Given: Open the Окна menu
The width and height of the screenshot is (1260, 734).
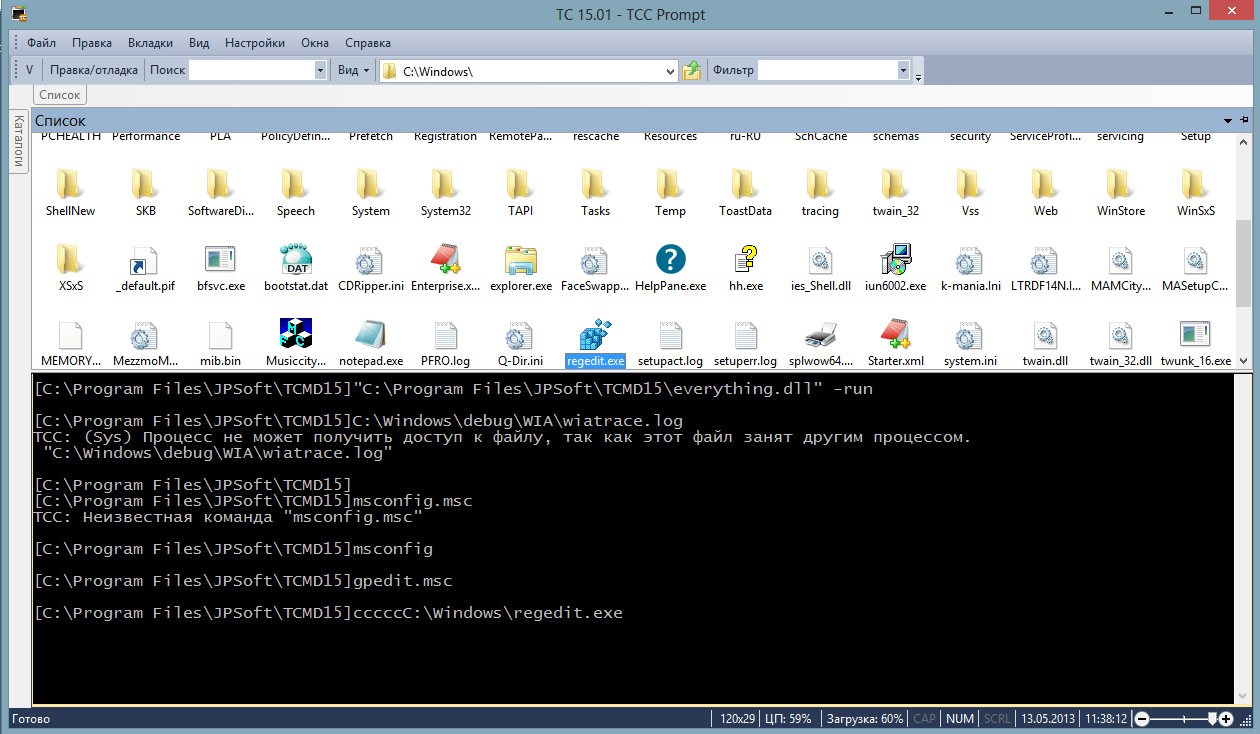Looking at the screenshot, I should click(x=315, y=43).
